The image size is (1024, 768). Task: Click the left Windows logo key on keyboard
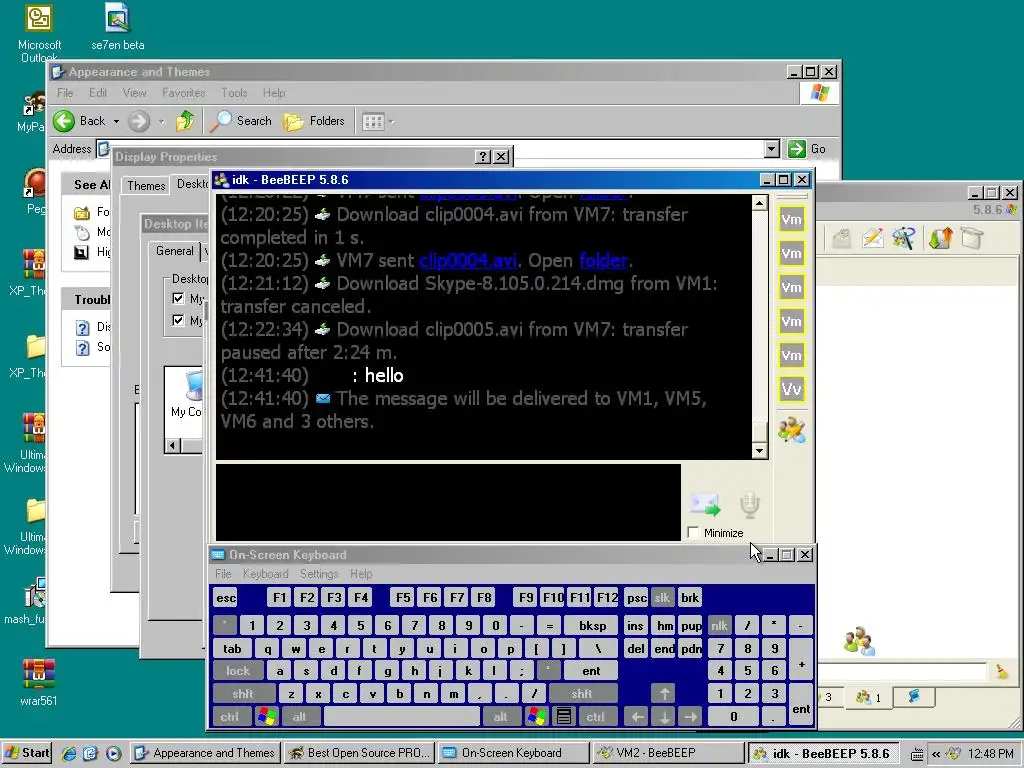(266, 716)
